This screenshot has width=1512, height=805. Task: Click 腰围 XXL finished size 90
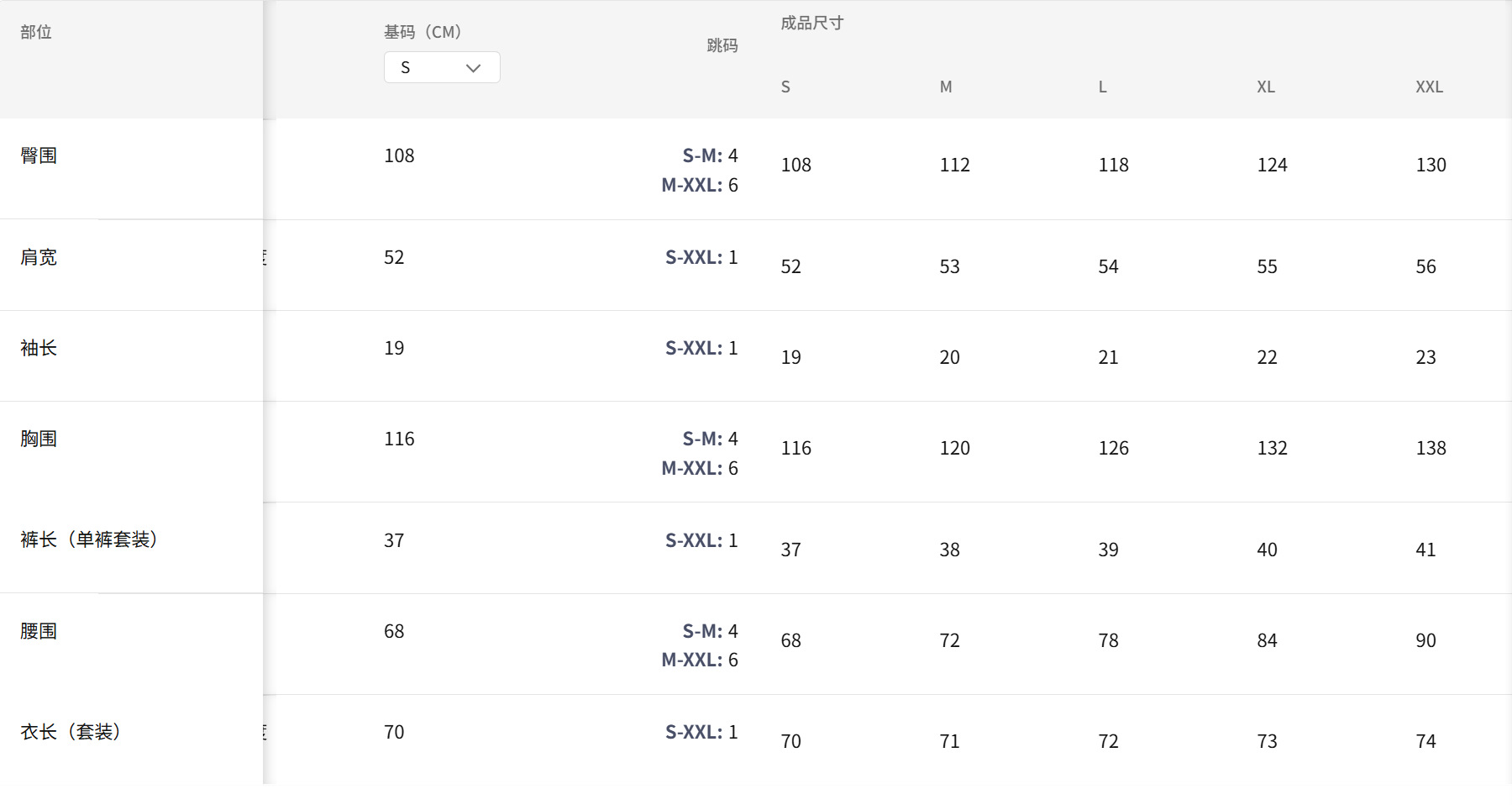click(1425, 640)
